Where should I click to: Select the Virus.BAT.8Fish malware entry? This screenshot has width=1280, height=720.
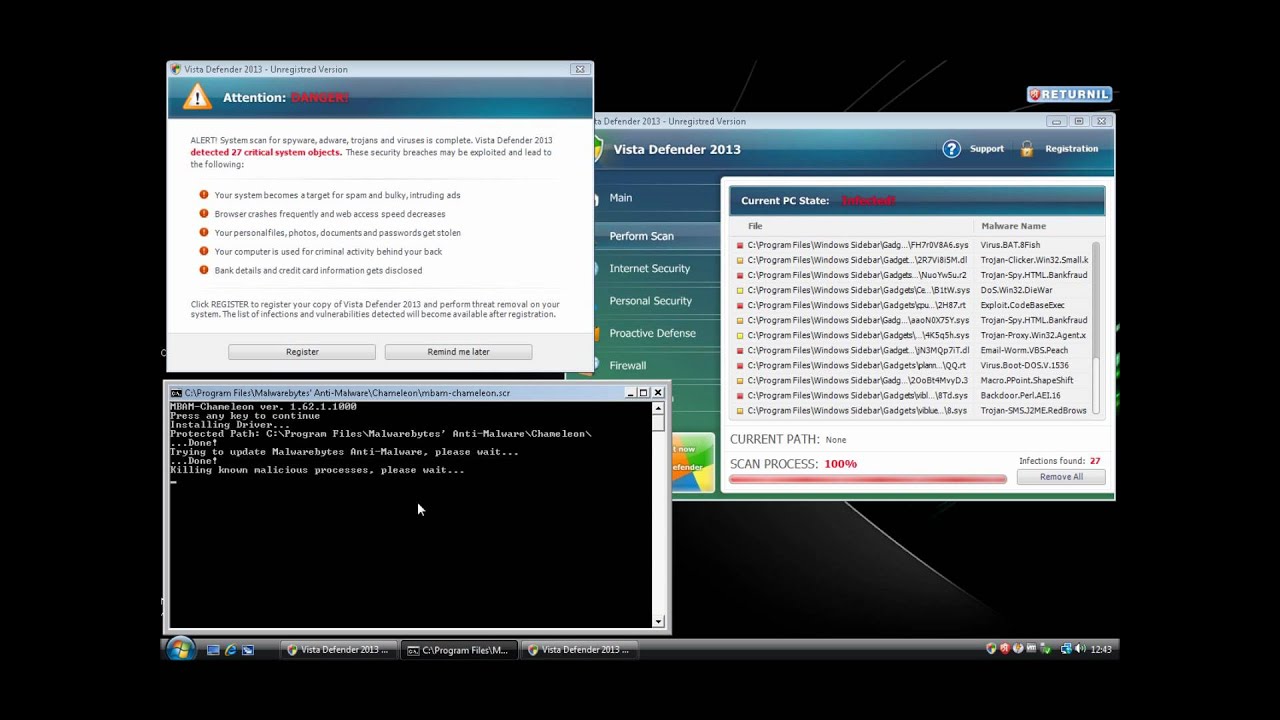click(1010, 245)
